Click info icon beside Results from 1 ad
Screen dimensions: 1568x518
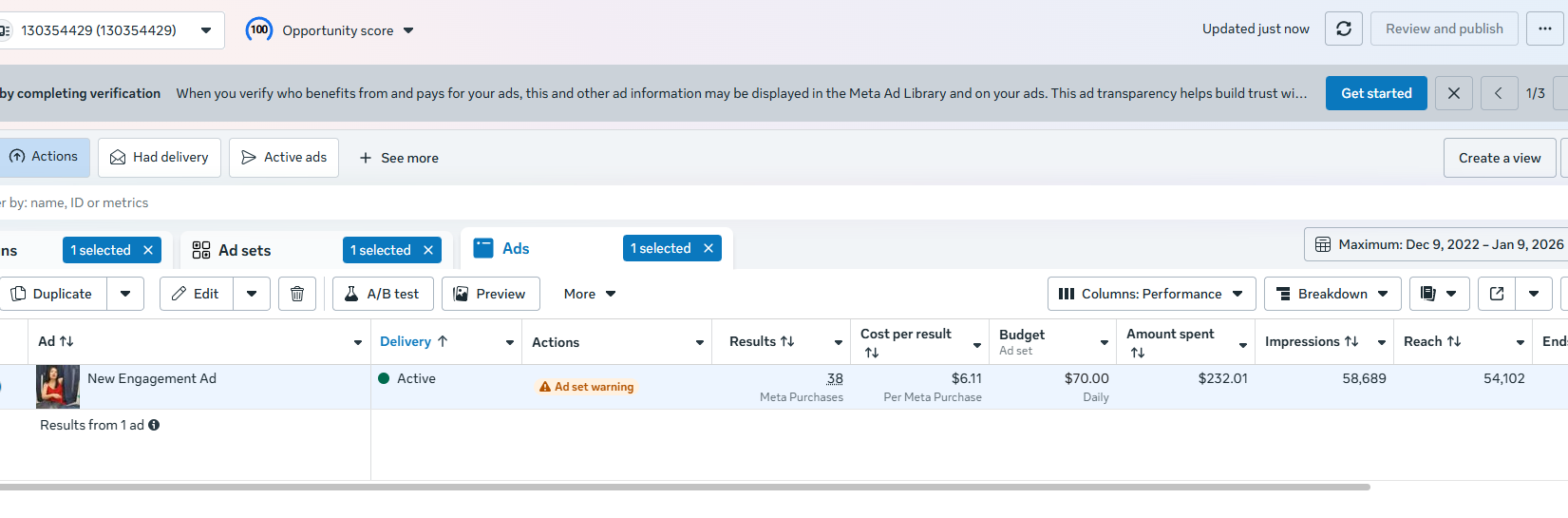(x=154, y=425)
